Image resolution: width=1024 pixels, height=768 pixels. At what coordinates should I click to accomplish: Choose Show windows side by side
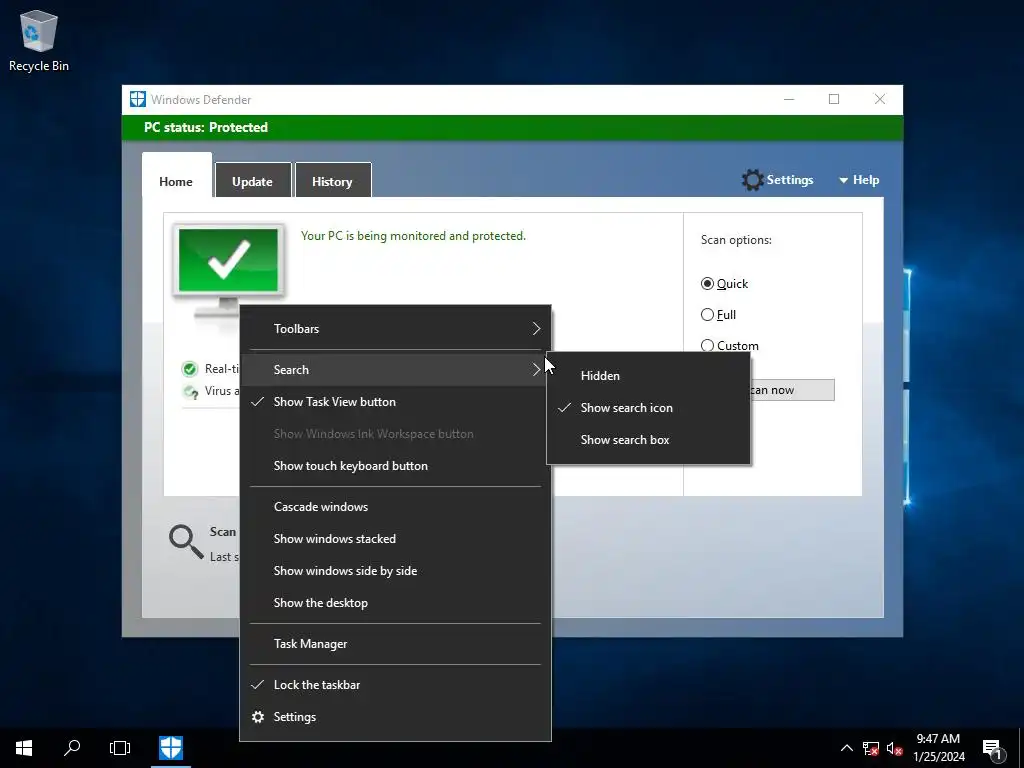pyautogui.click(x=395, y=571)
